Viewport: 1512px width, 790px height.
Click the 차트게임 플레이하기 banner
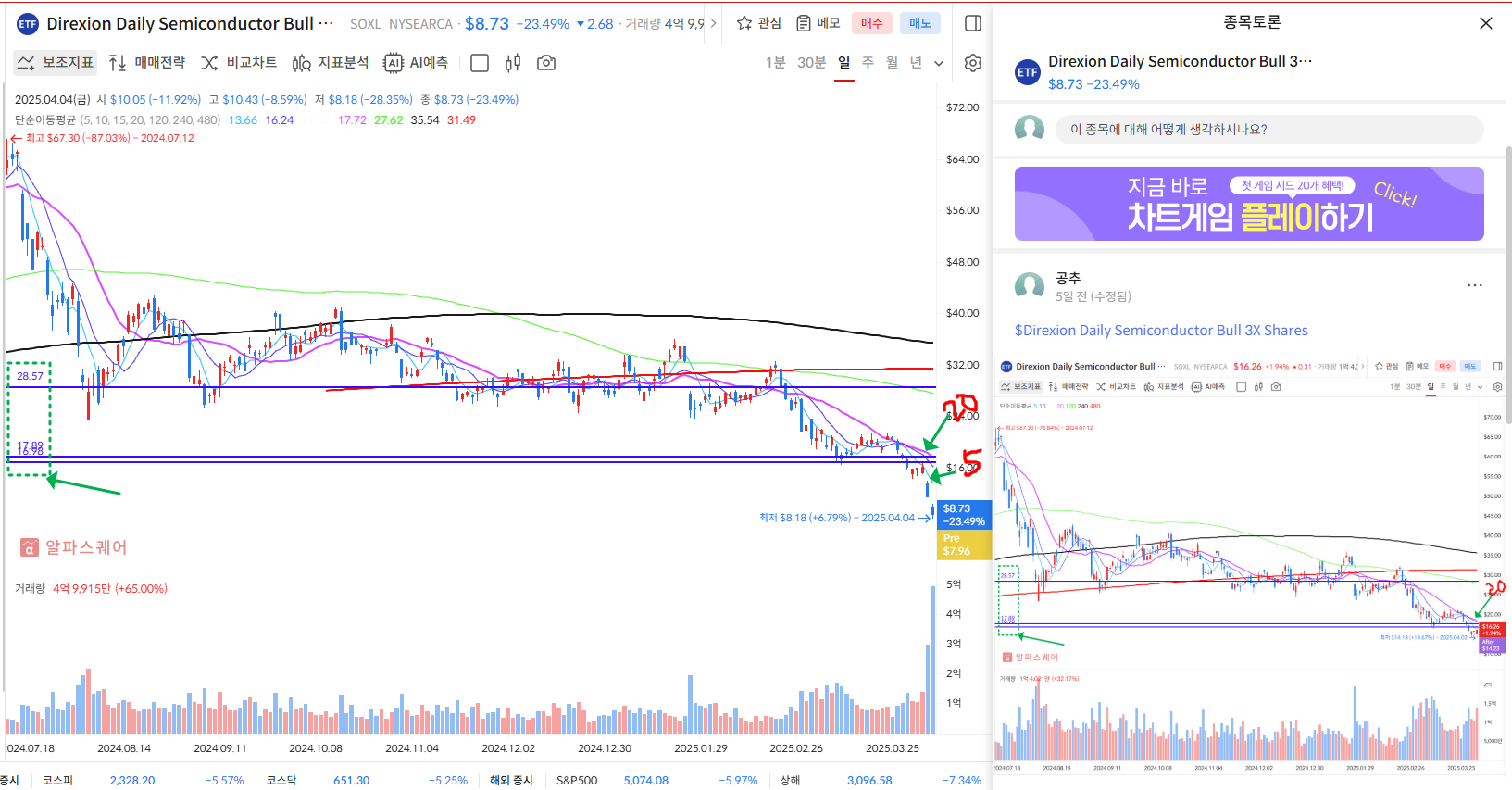[x=1249, y=204]
